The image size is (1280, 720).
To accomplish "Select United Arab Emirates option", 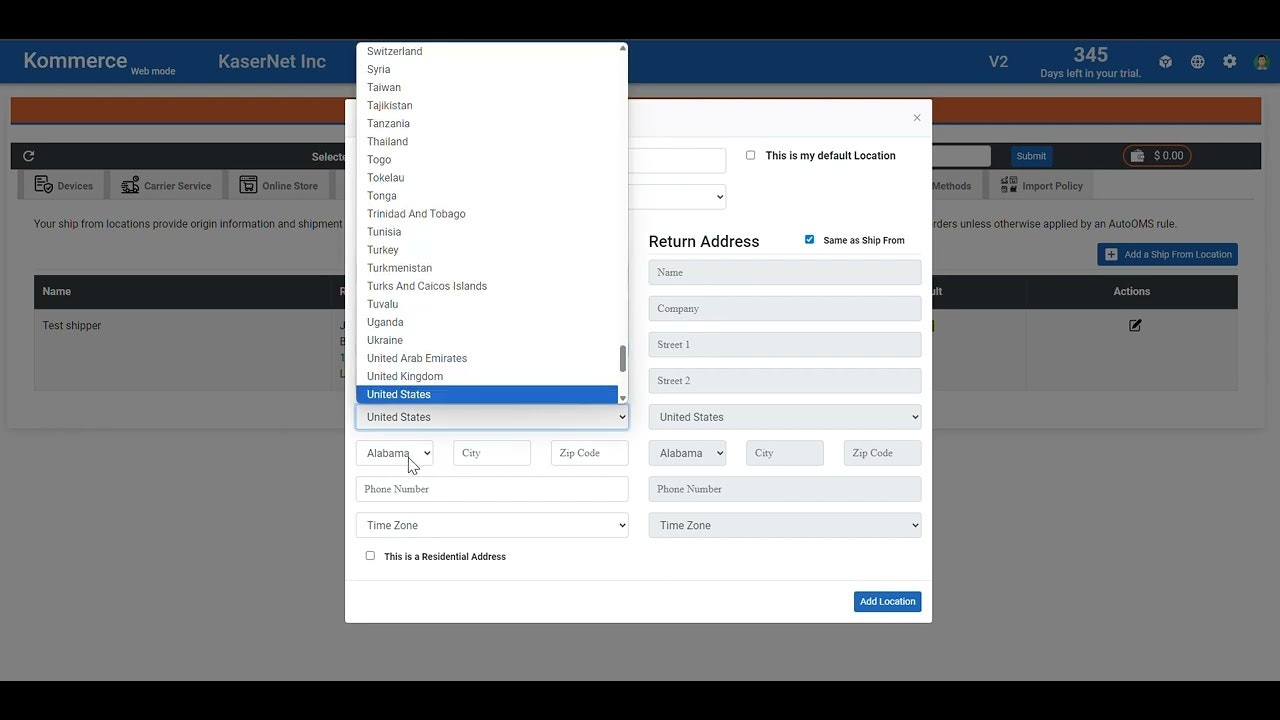I will (487, 357).
